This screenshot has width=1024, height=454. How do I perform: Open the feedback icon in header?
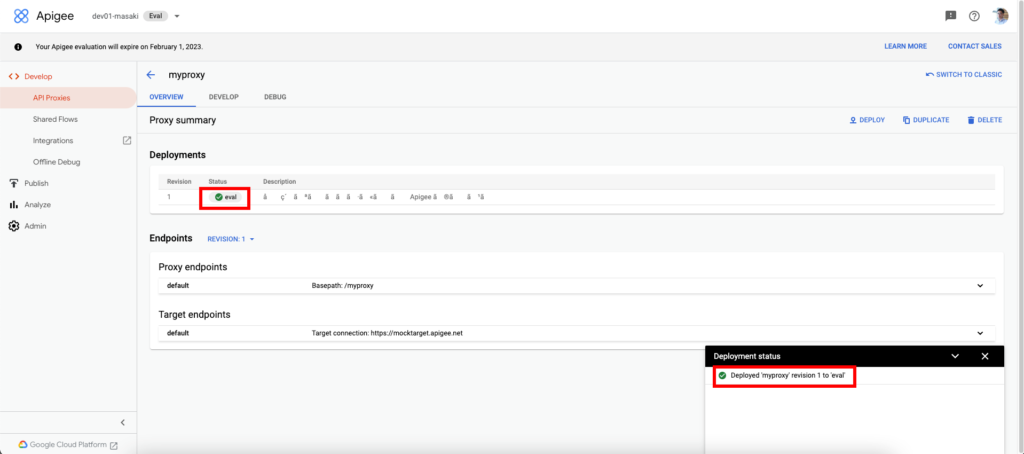coord(950,16)
